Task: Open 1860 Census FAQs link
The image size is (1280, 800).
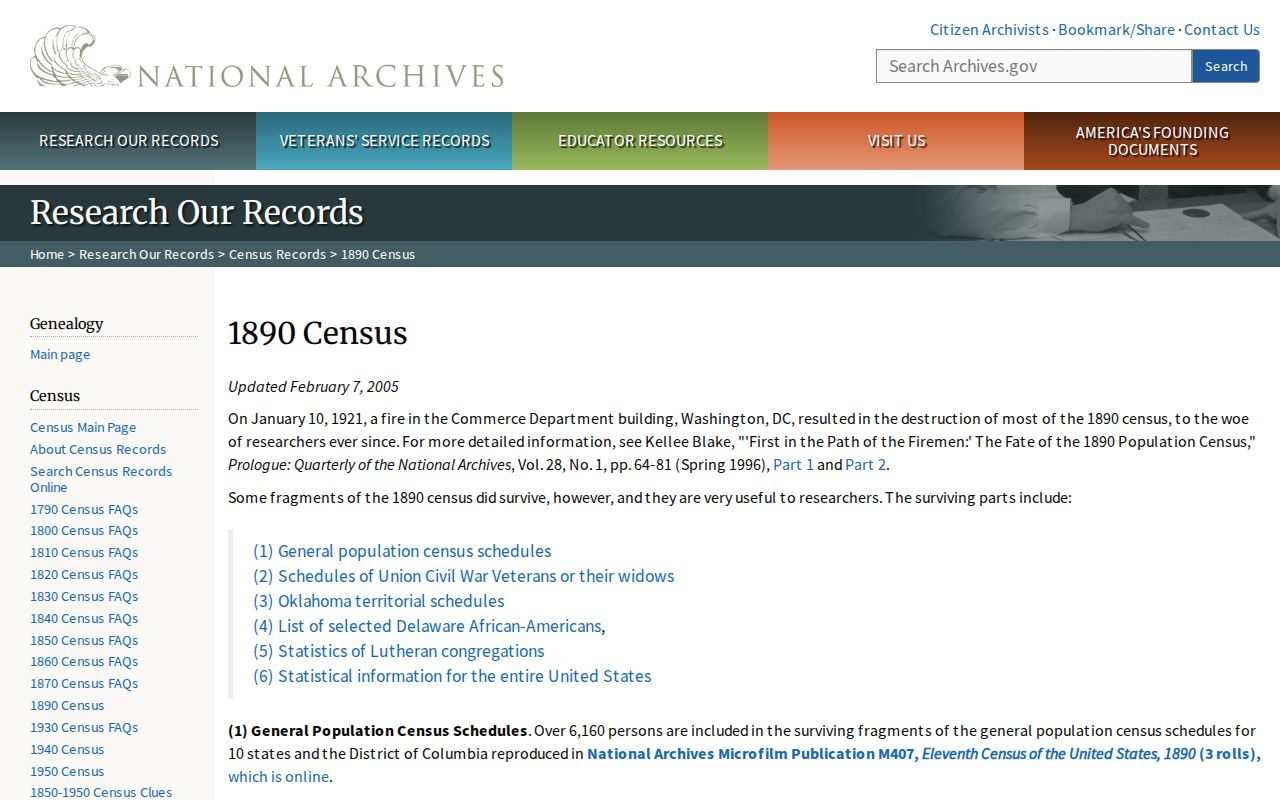Action: 84,661
